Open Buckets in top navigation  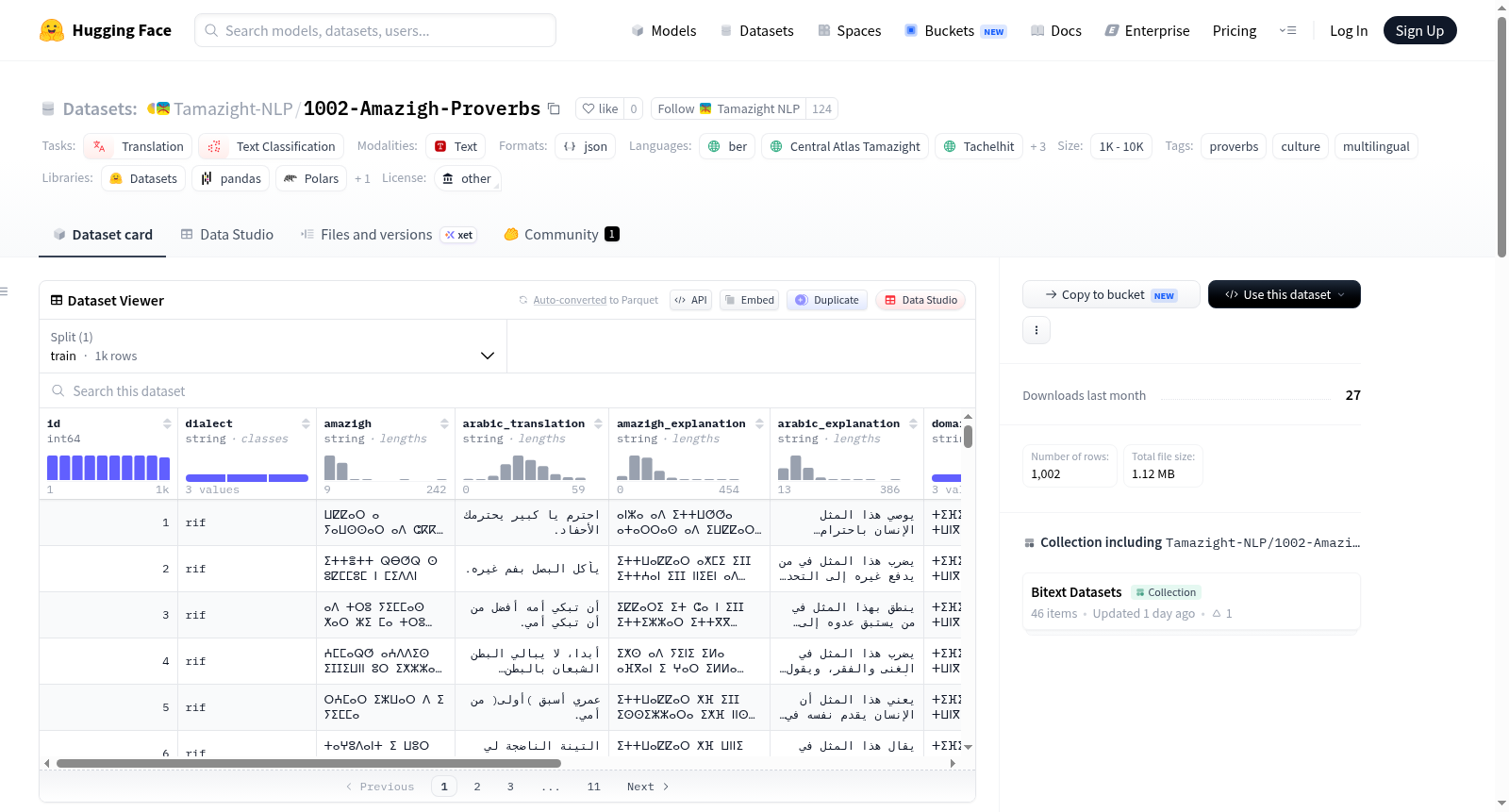(x=955, y=30)
